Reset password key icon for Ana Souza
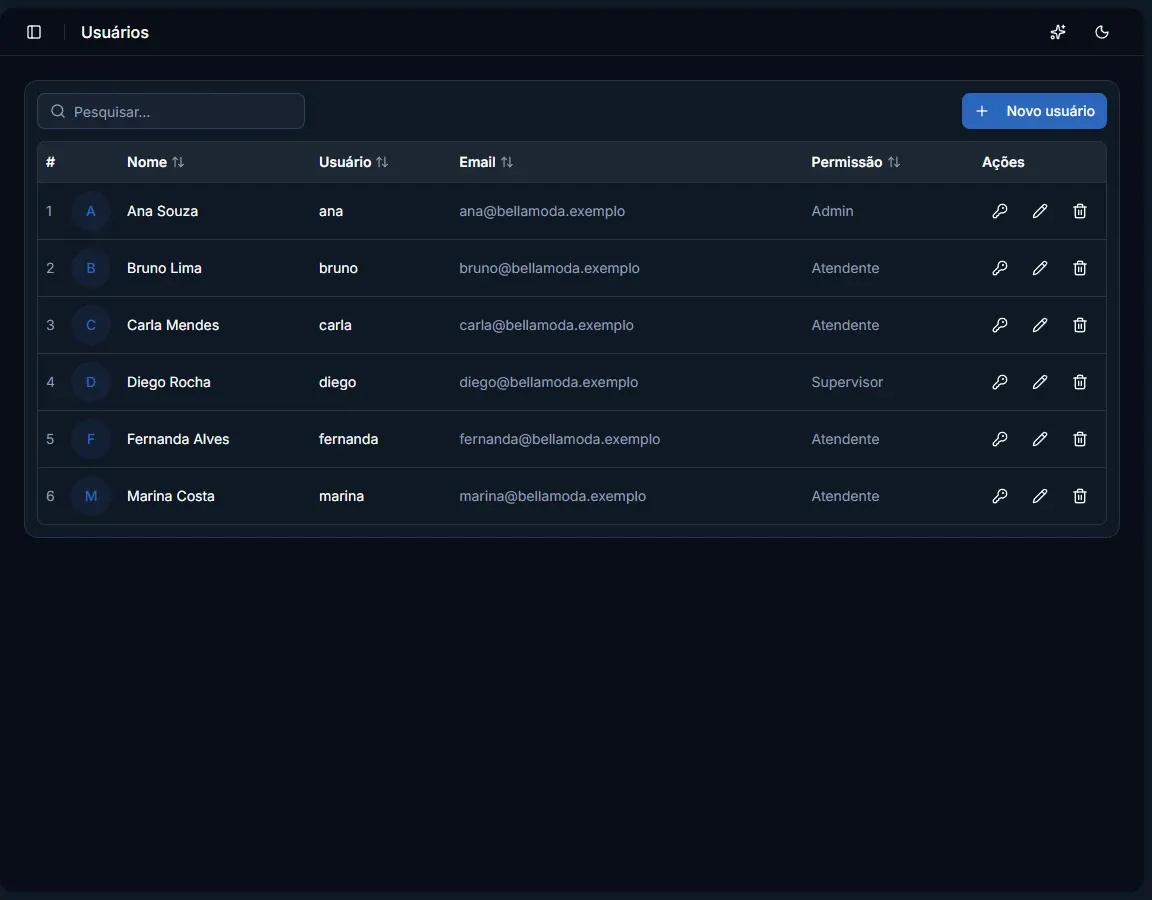1152x900 pixels. click(999, 211)
